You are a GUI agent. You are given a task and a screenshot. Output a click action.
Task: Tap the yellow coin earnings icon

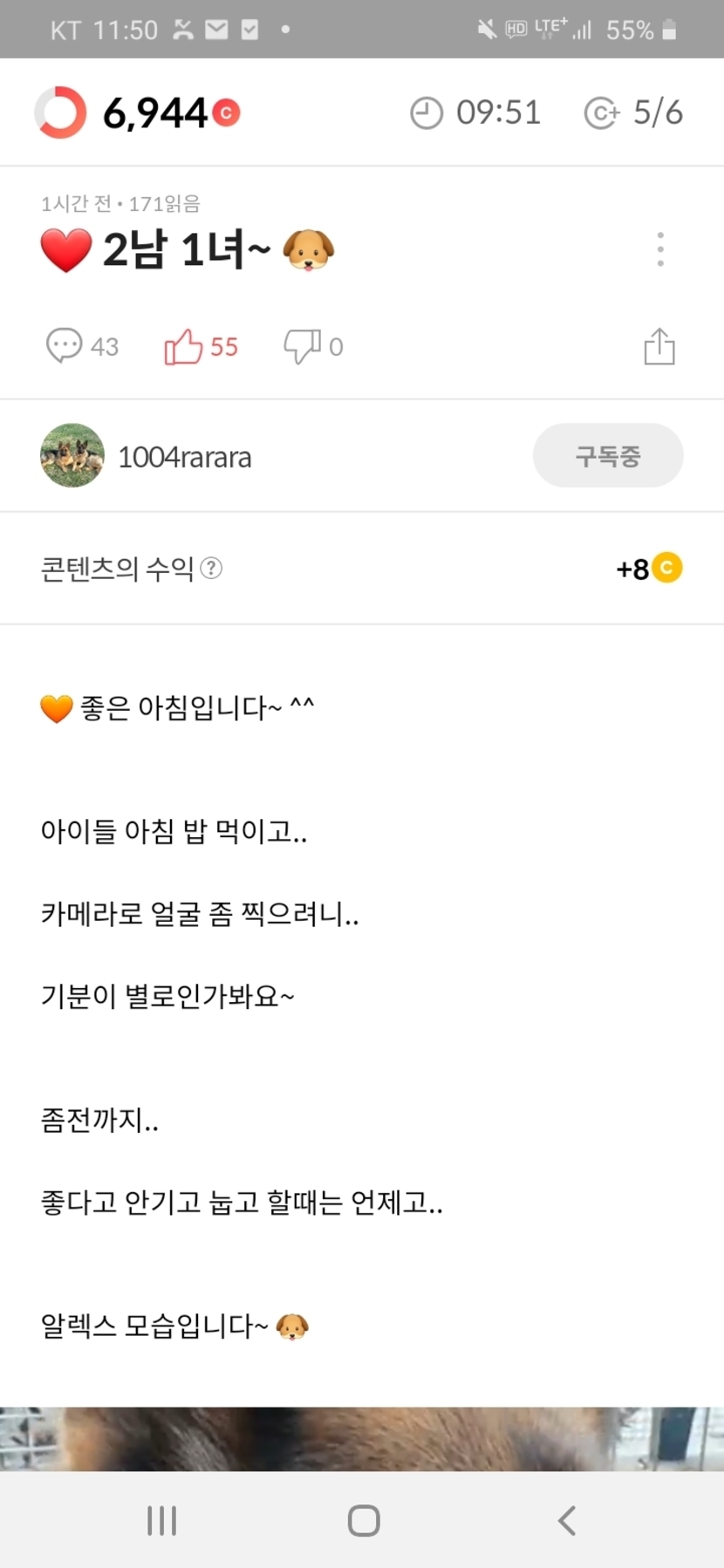tap(667, 568)
